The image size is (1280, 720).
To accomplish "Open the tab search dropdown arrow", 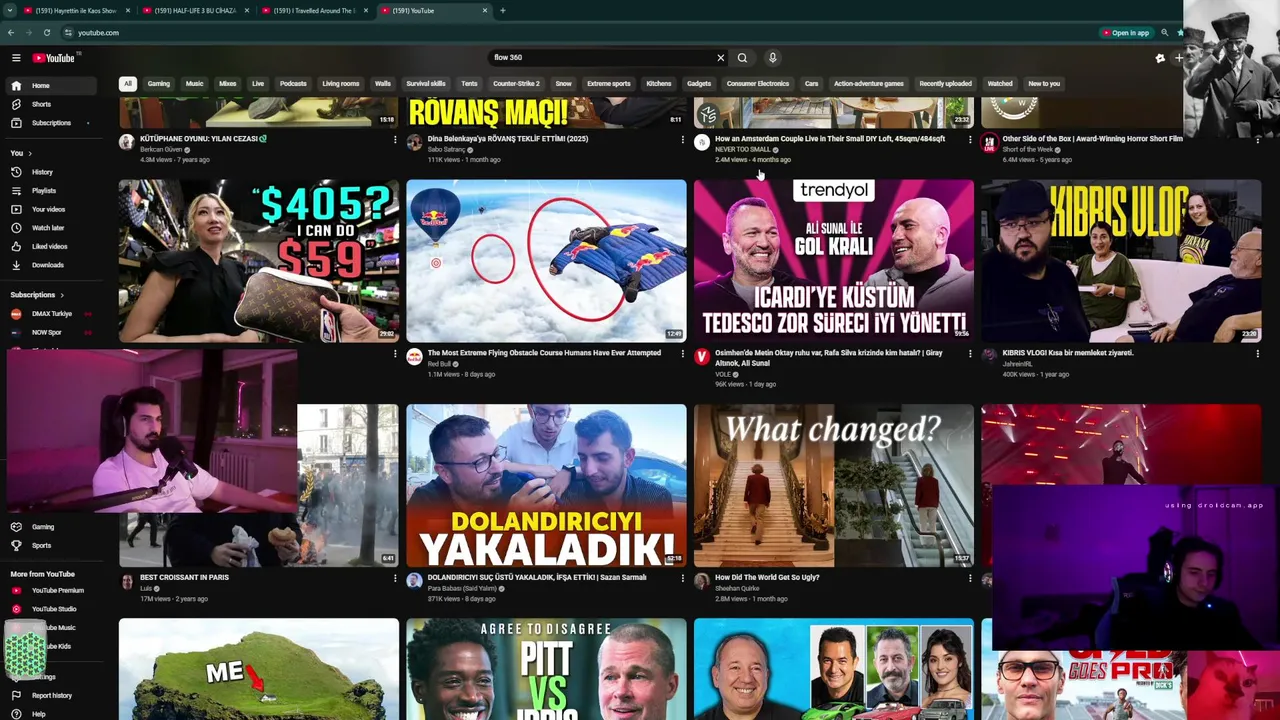I will [10, 11].
